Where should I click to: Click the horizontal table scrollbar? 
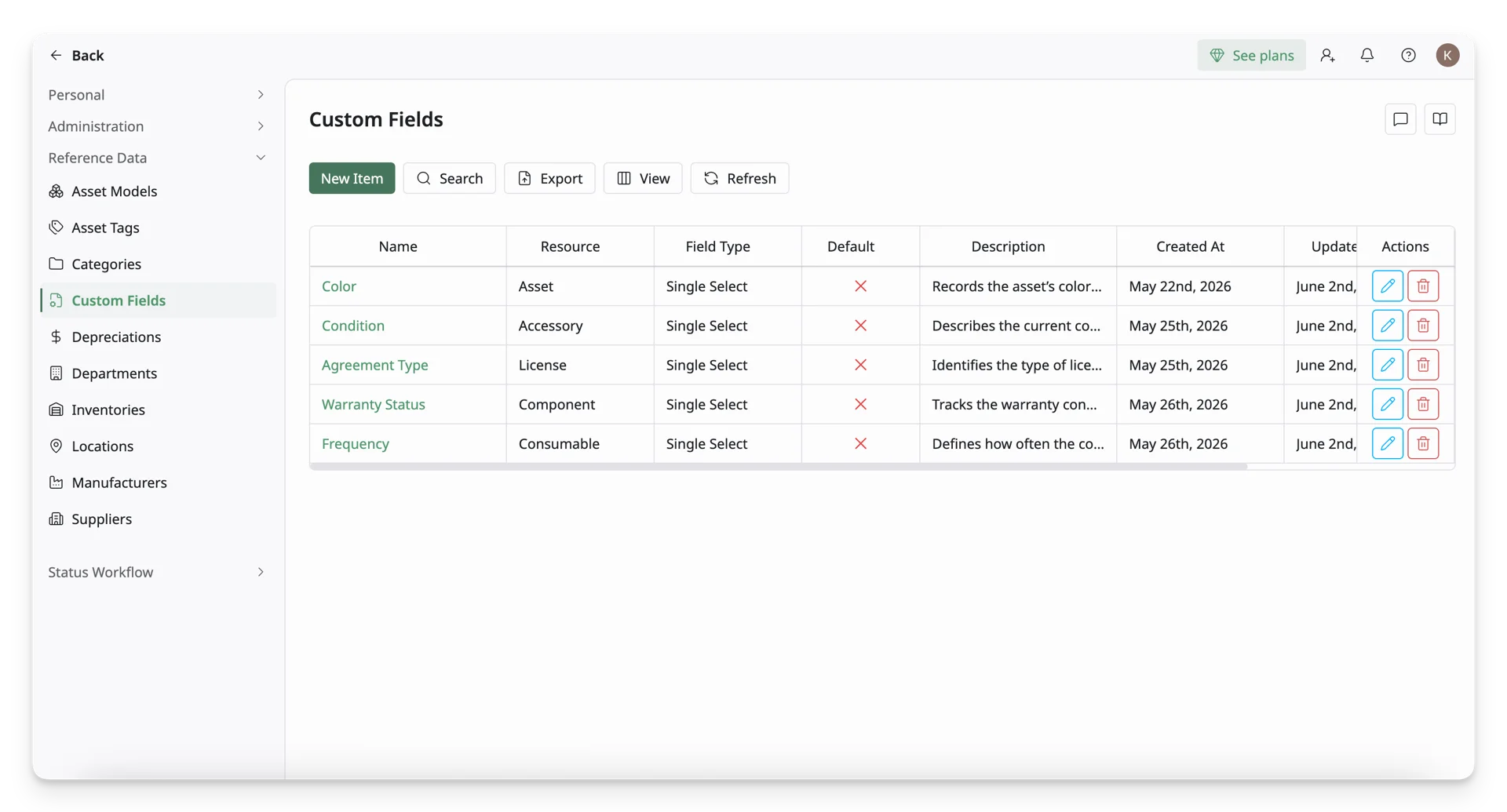(778, 466)
